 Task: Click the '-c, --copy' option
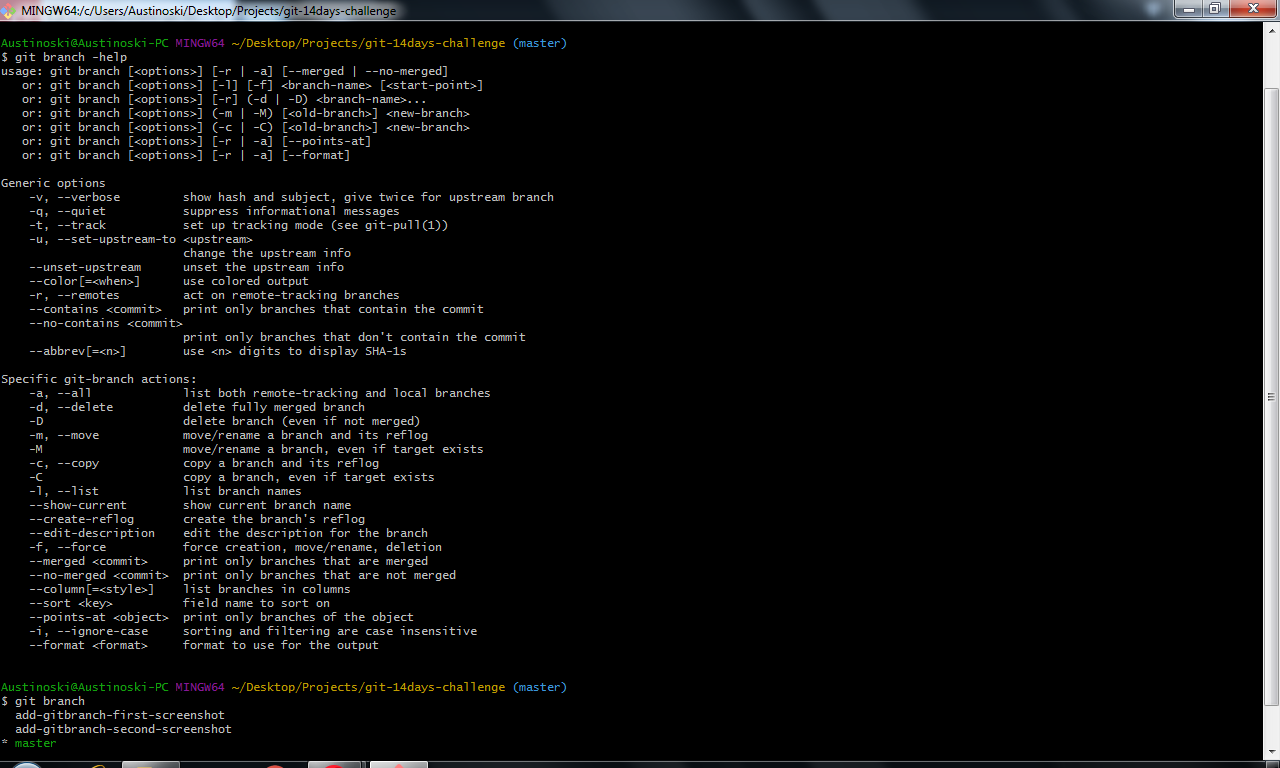pos(64,463)
